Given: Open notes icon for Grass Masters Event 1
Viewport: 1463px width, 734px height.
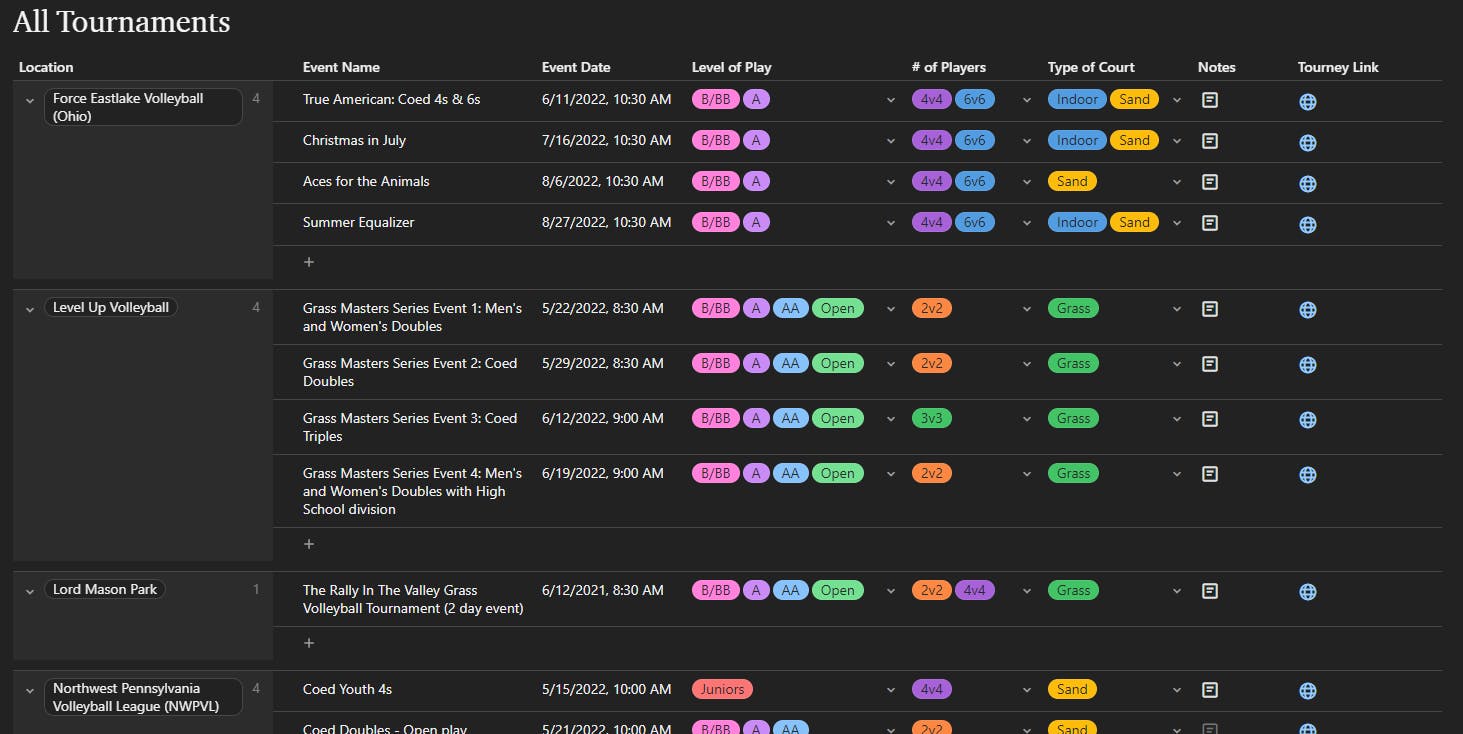Looking at the screenshot, I should point(1209,309).
